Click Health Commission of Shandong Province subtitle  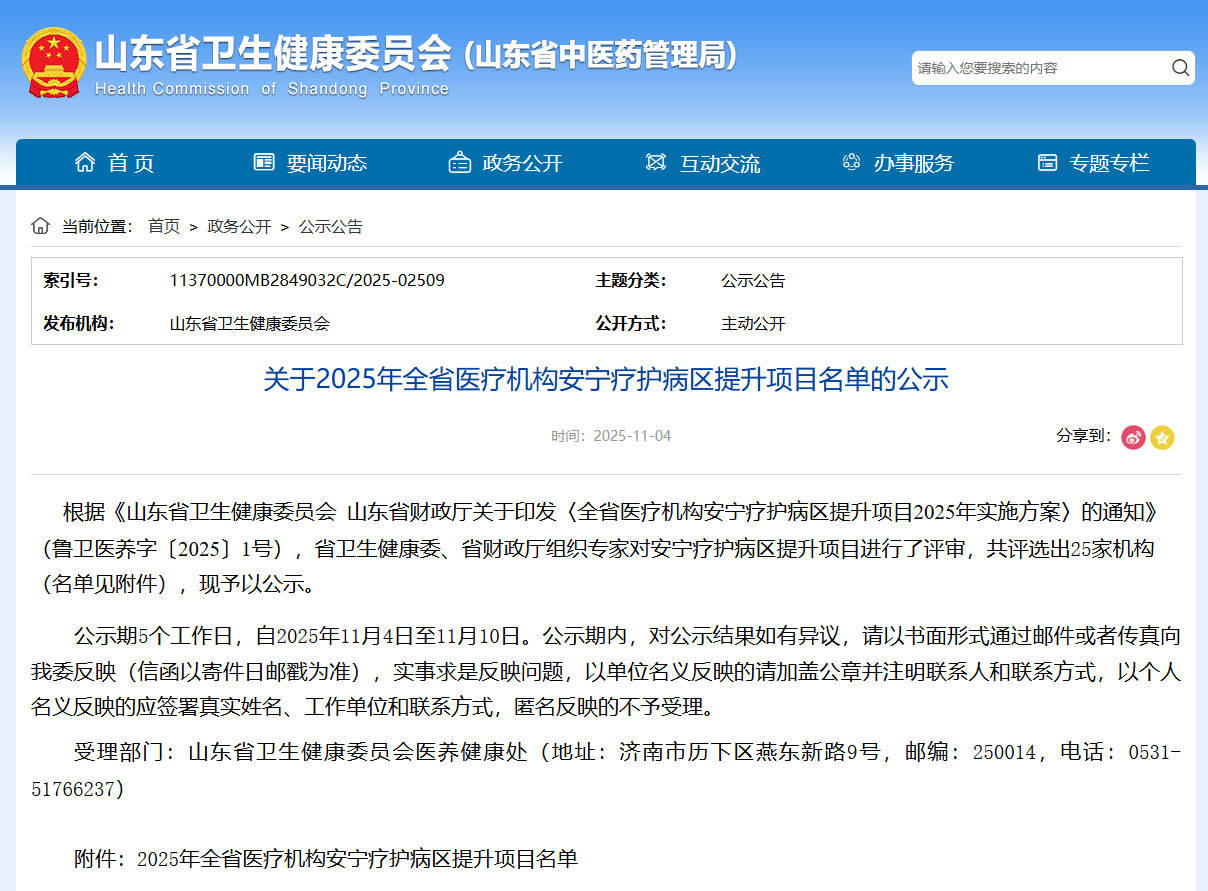[x=272, y=89]
